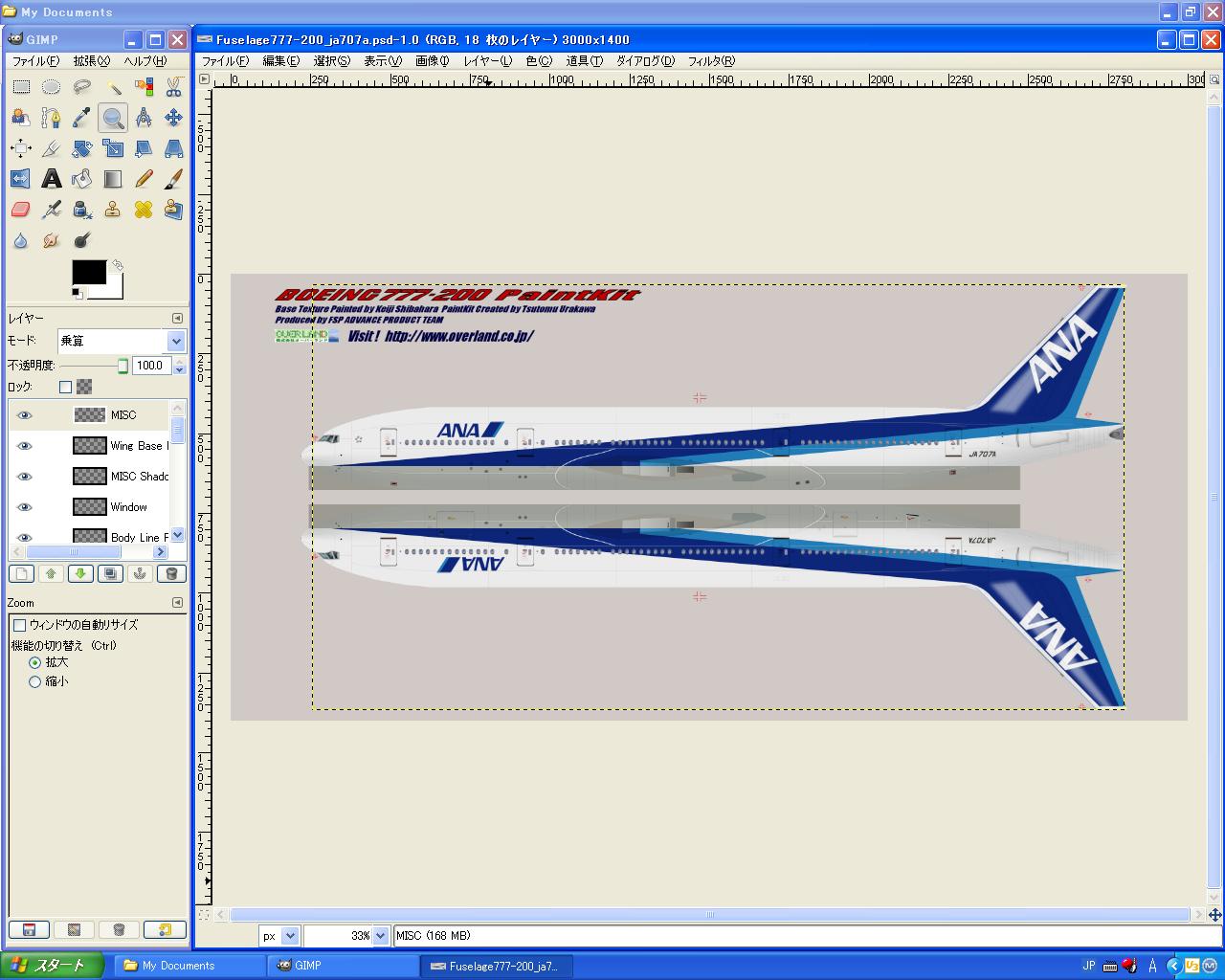
Task: Select the Move tool
Action: click(x=173, y=118)
